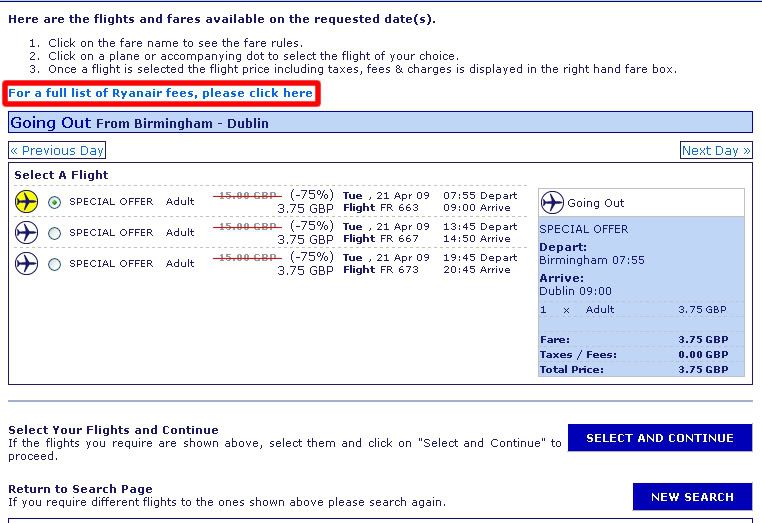Image resolution: width=762 pixels, height=523 pixels.
Task: Open fare rules for FR 673 SPECIAL OFFER
Action: 111,263
